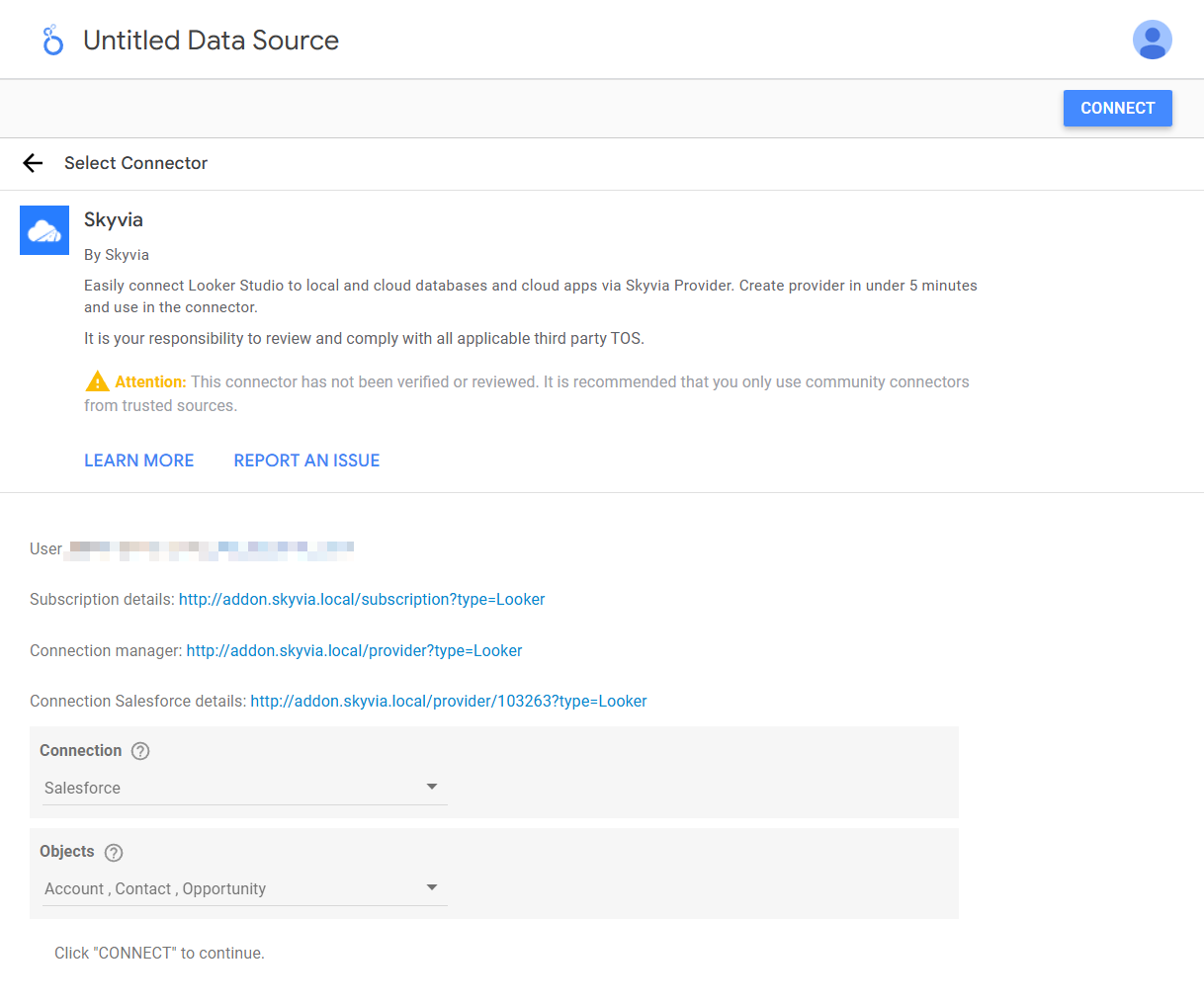Click the Skyvia cloud connector icon
This screenshot has width=1204, height=1005.
pyautogui.click(x=44, y=230)
